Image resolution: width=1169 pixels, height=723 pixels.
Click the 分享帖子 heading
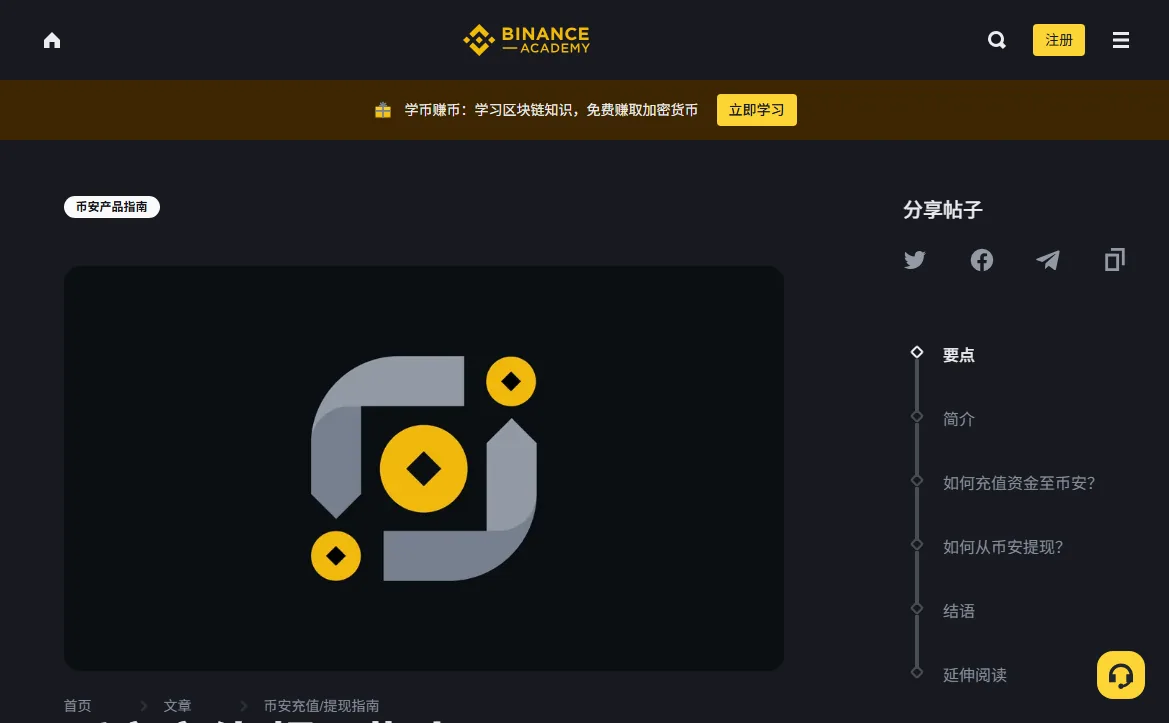point(943,210)
